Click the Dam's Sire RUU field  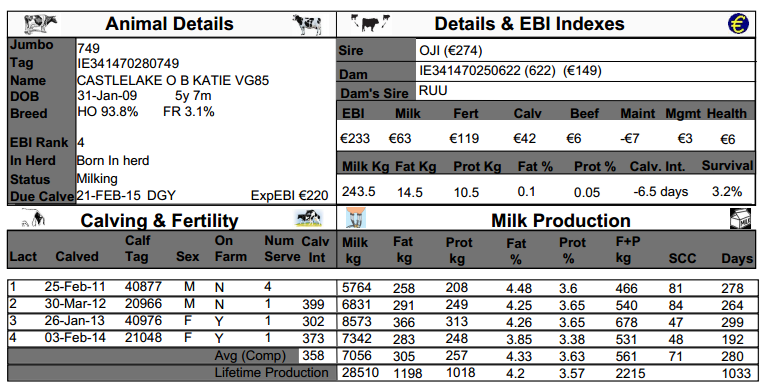[x=585, y=91]
